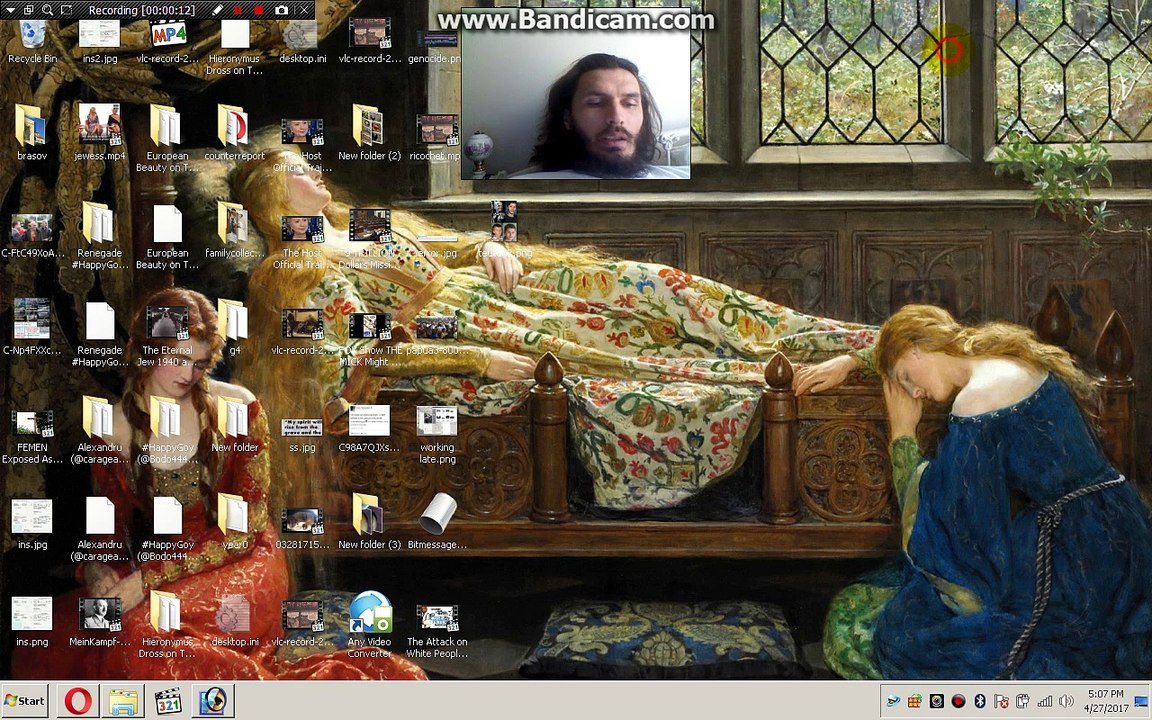Viewport: 1152px width, 720px height.
Task: Select the brasov folder
Action: pos(32,132)
